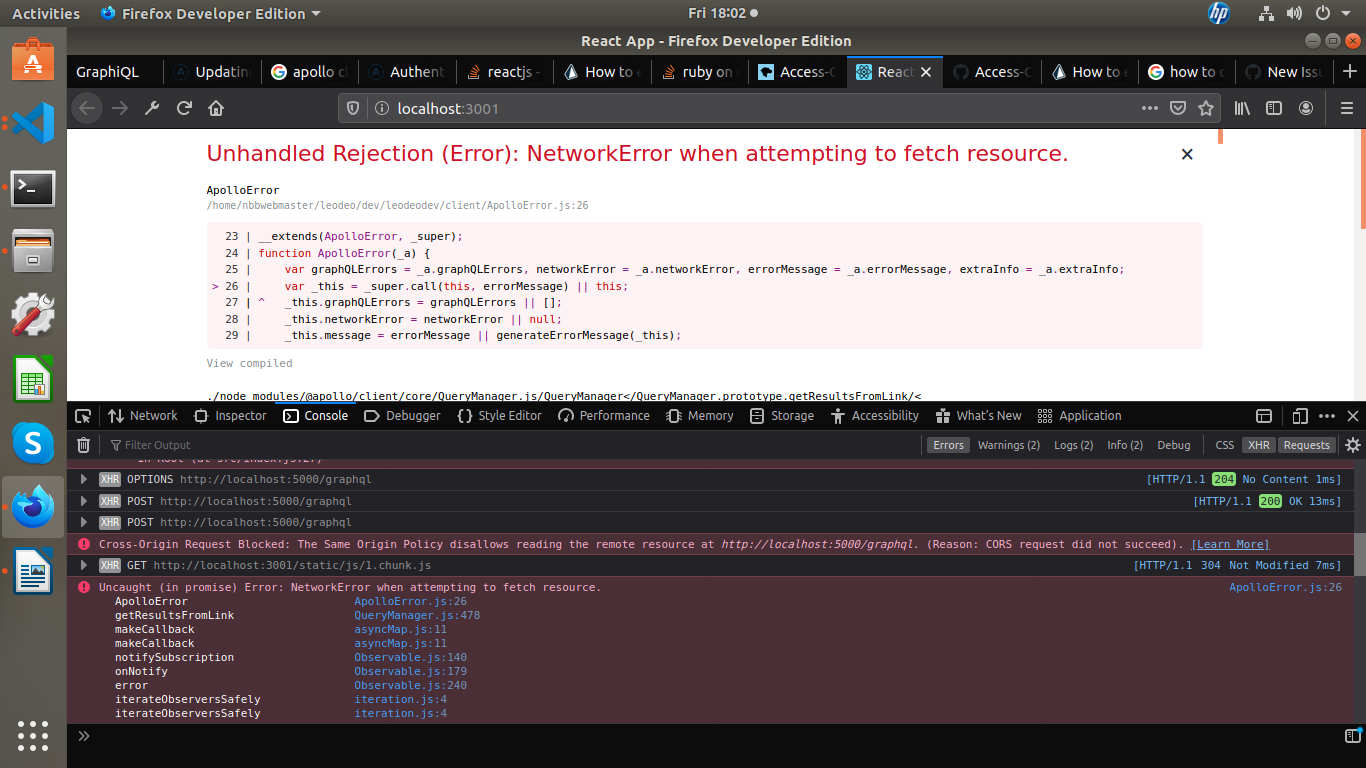Enable the Warnings (2) filter

coord(1008,445)
